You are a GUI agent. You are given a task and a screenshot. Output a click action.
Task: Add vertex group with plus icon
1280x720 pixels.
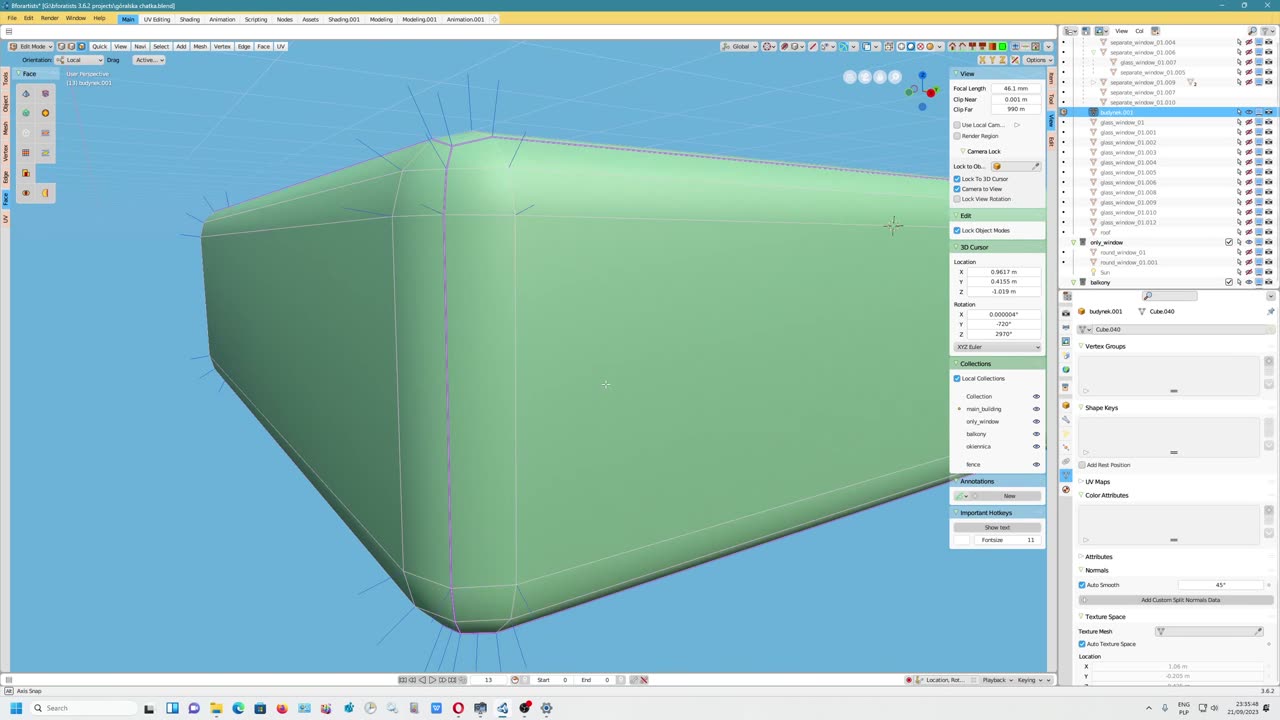coord(1269,361)
